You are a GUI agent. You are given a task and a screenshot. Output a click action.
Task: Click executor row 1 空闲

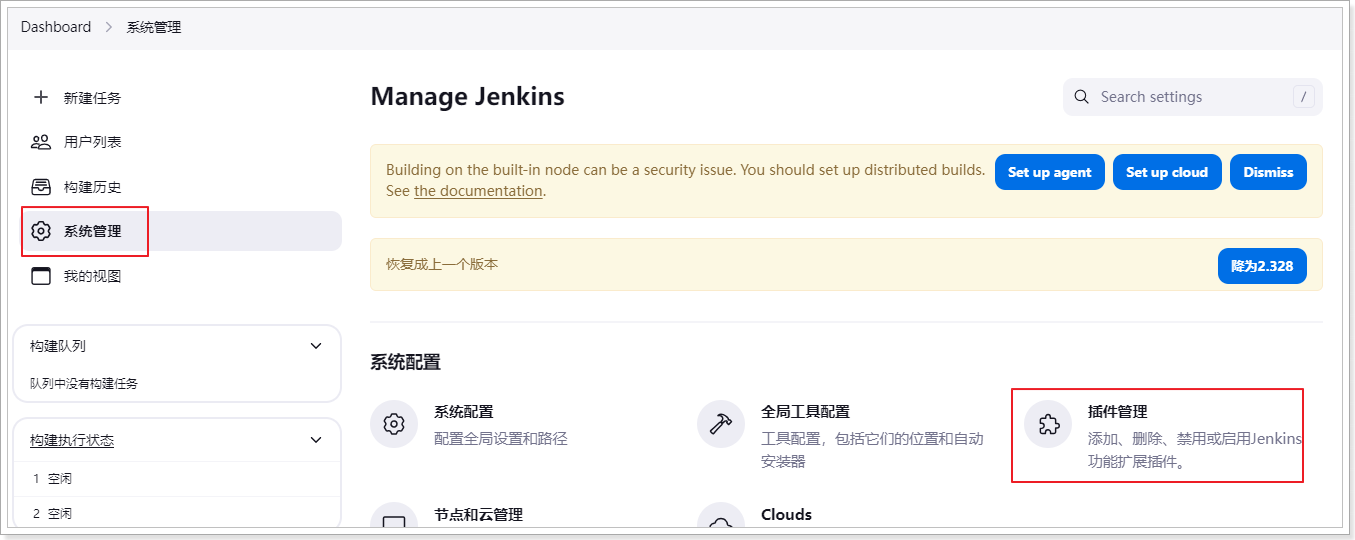pyautogui.click(x=178, y=479)
